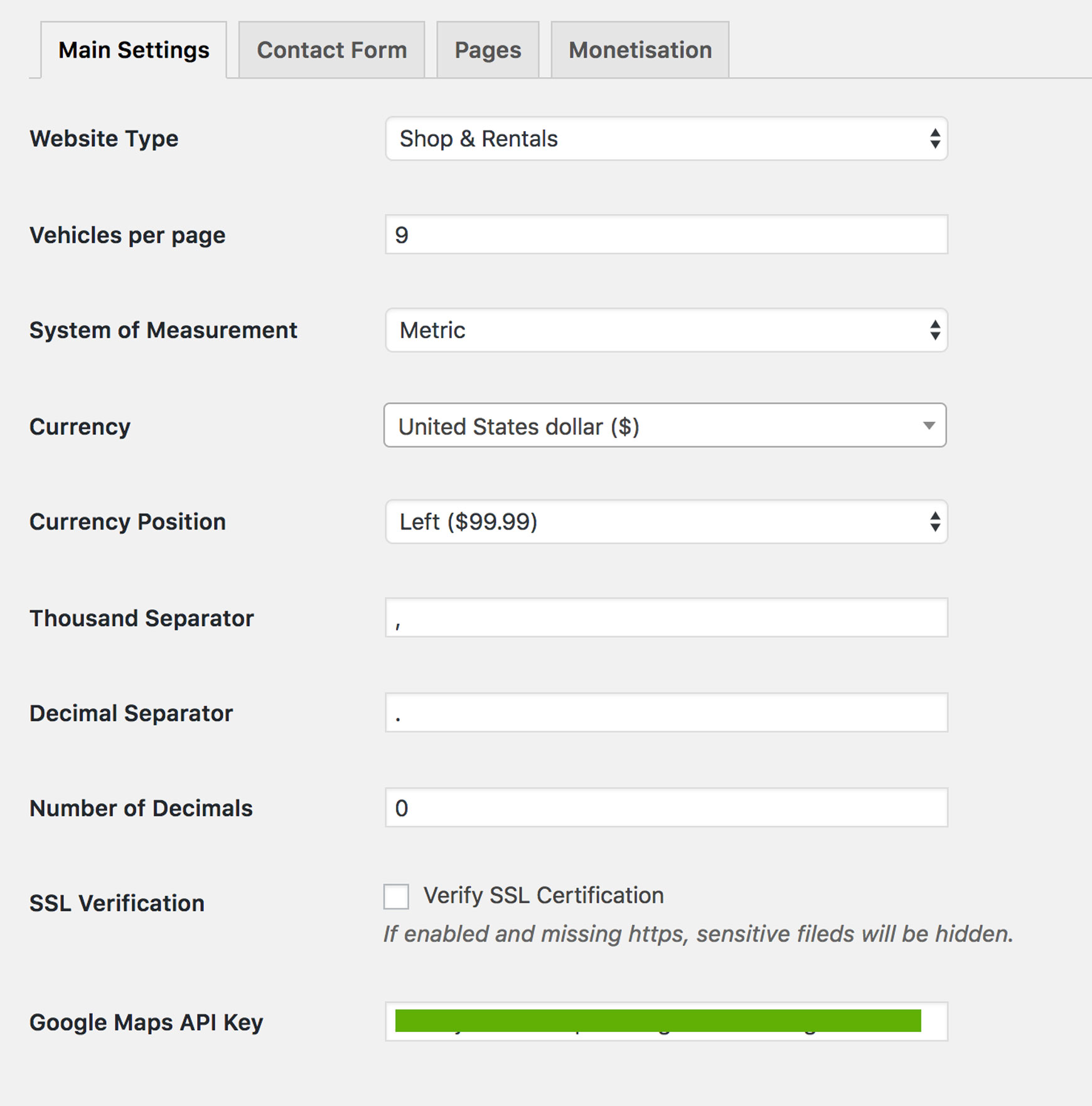Image resolution: width=1092 pixels, height=1106 pixels.
Task: Click the 'Verify SSL Certification' label text
Action: (543, 895)
